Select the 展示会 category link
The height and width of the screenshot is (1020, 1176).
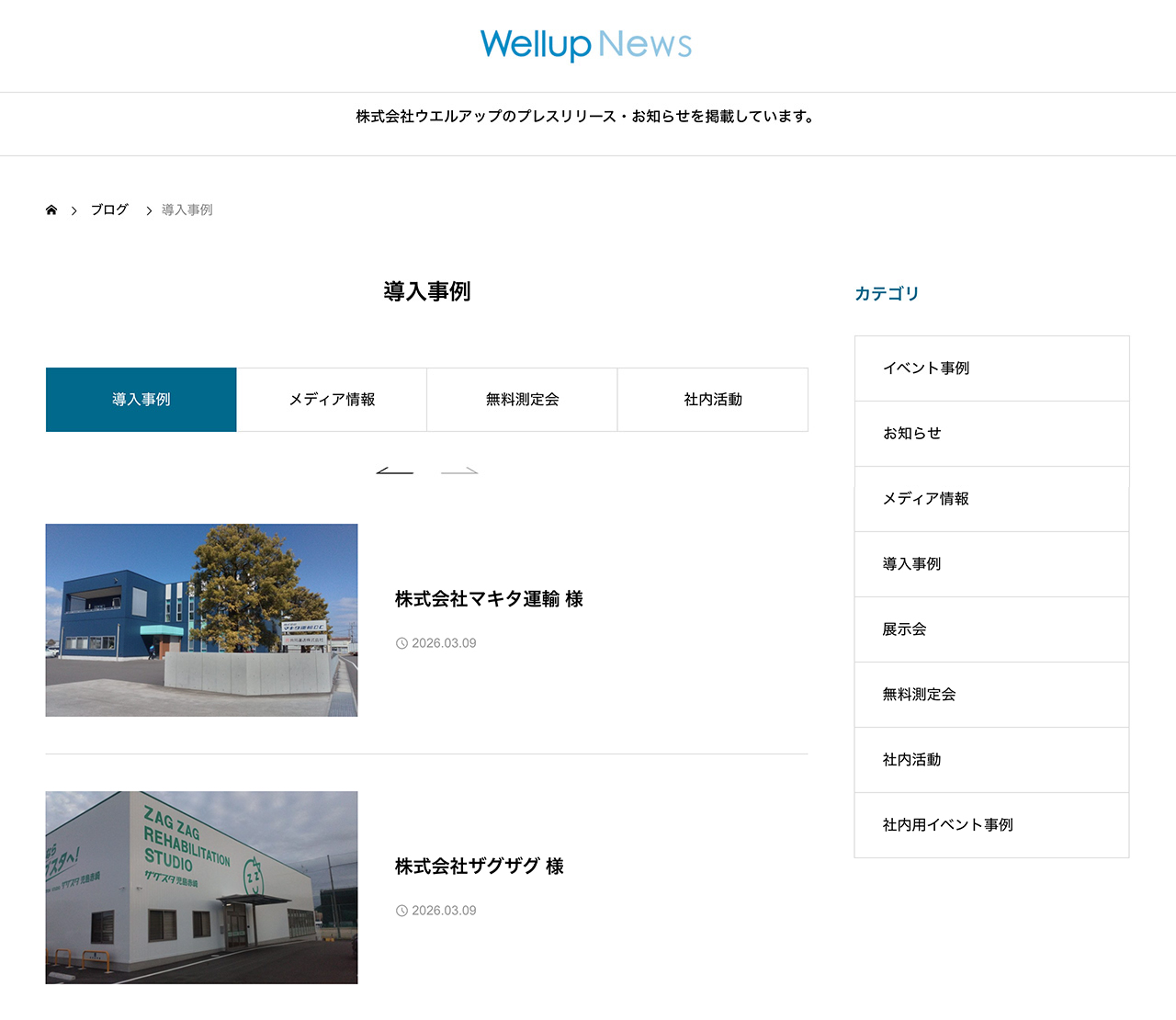(x=905, y=629)
